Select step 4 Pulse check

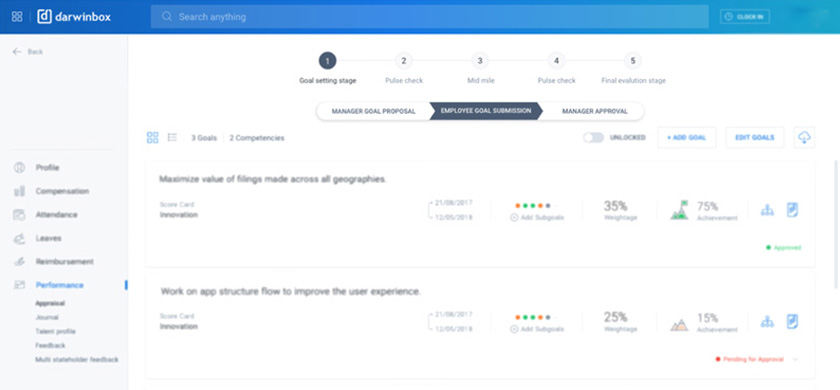[557, 61]
